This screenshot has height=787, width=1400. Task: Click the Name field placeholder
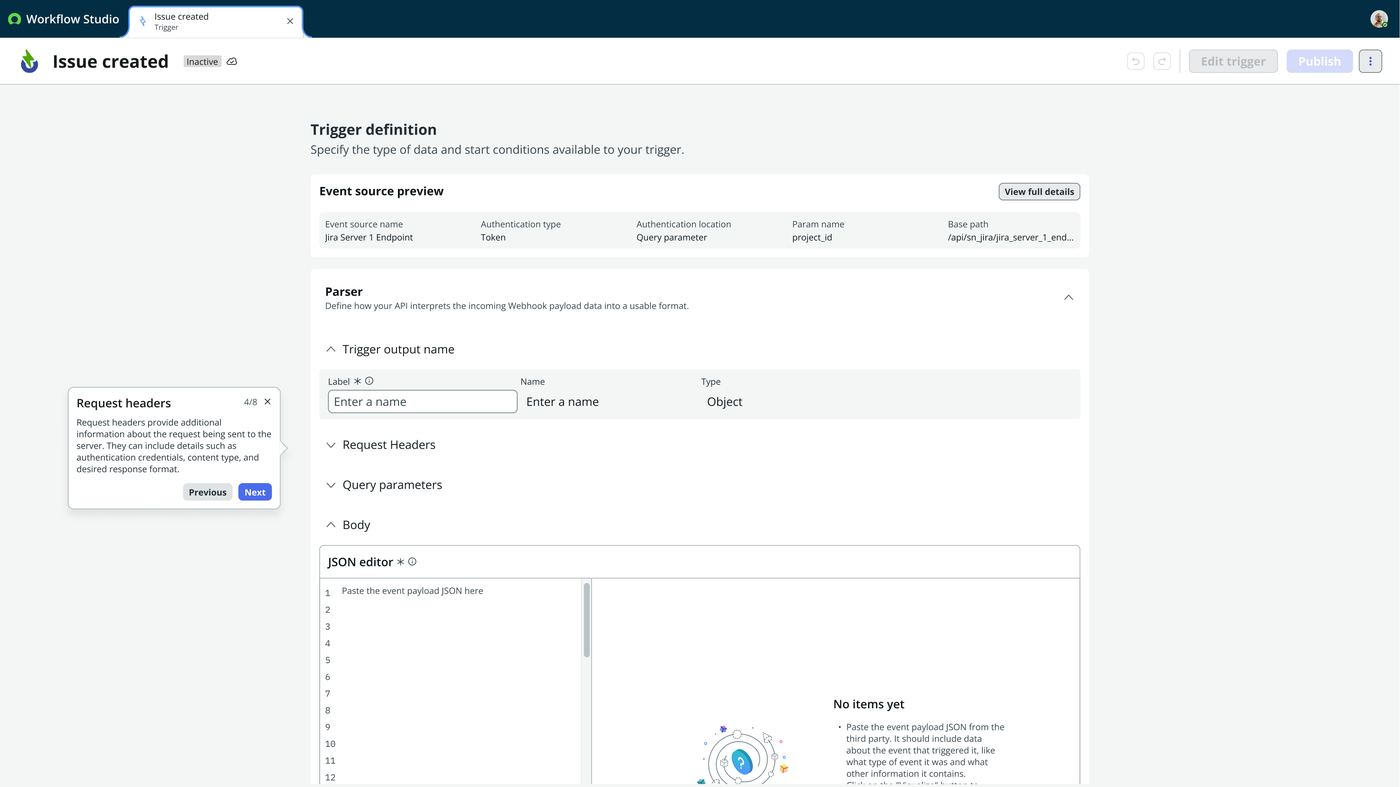click(562, 402)
